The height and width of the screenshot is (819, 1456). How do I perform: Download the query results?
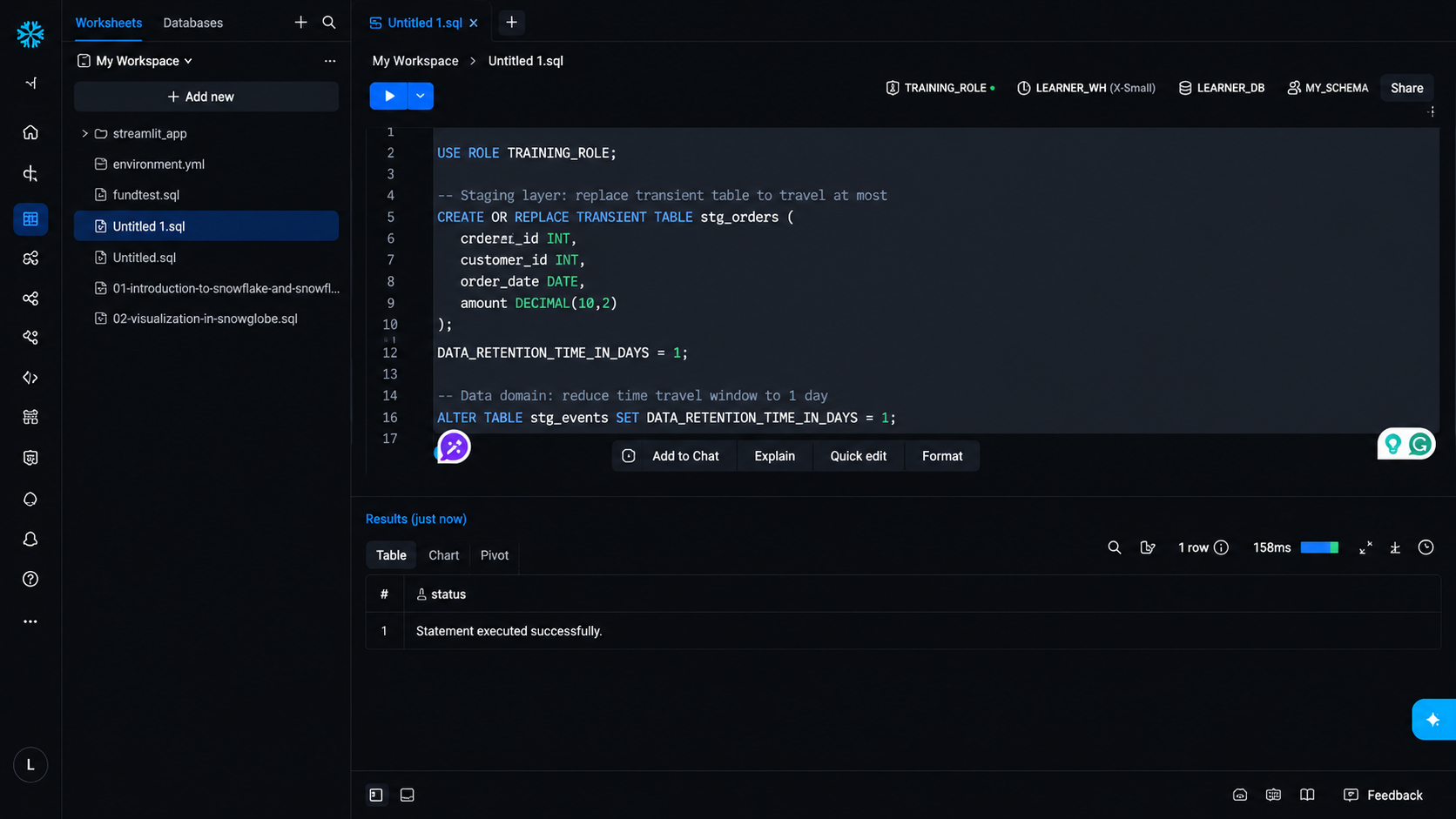point(1395,547)
